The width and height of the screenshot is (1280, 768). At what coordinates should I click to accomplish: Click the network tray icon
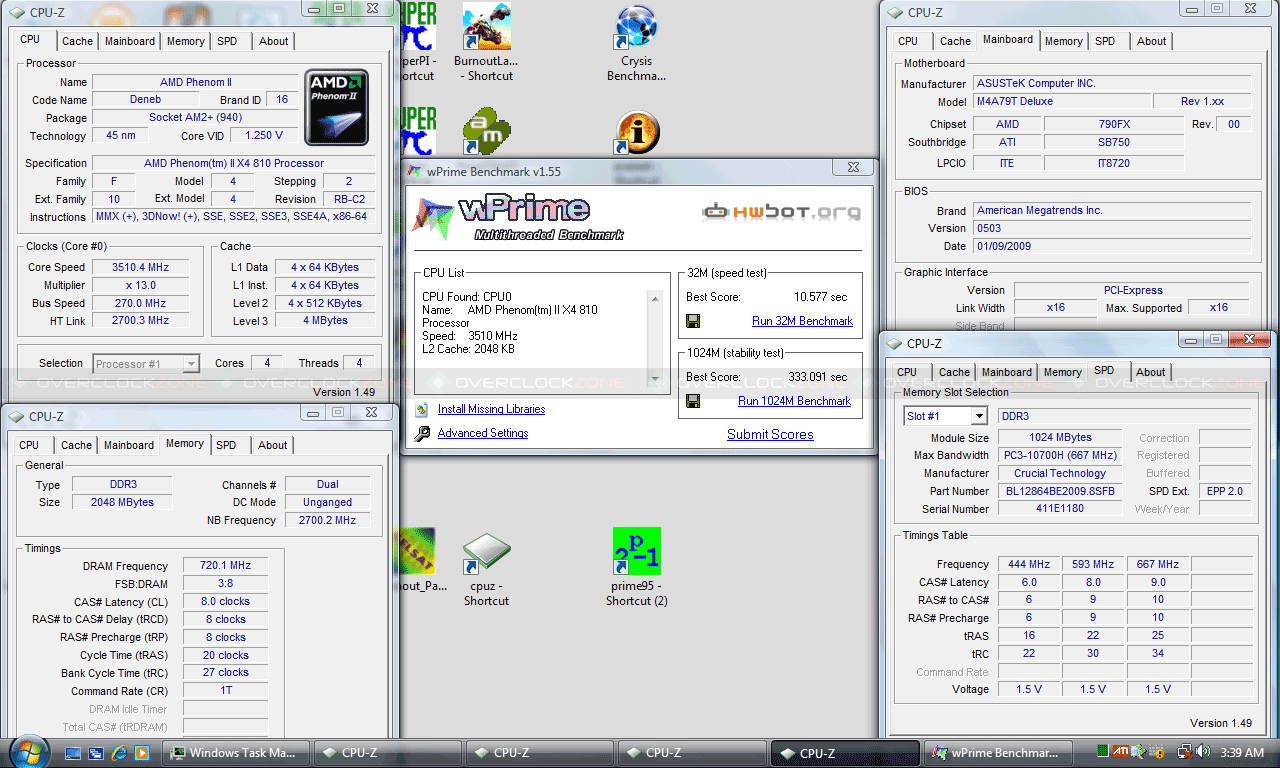[x=1183, y=752]
